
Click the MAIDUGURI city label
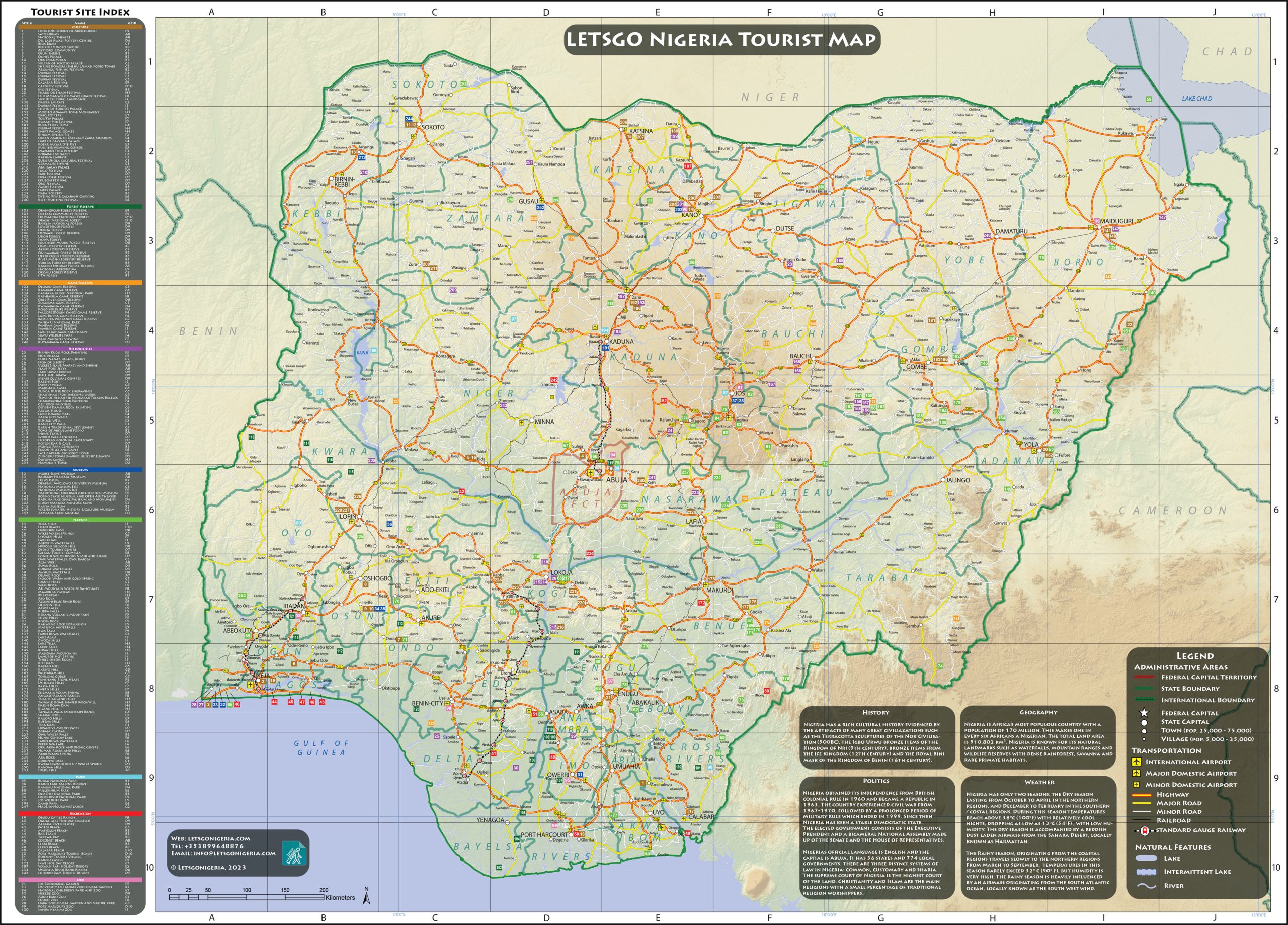coord(1116,221)
